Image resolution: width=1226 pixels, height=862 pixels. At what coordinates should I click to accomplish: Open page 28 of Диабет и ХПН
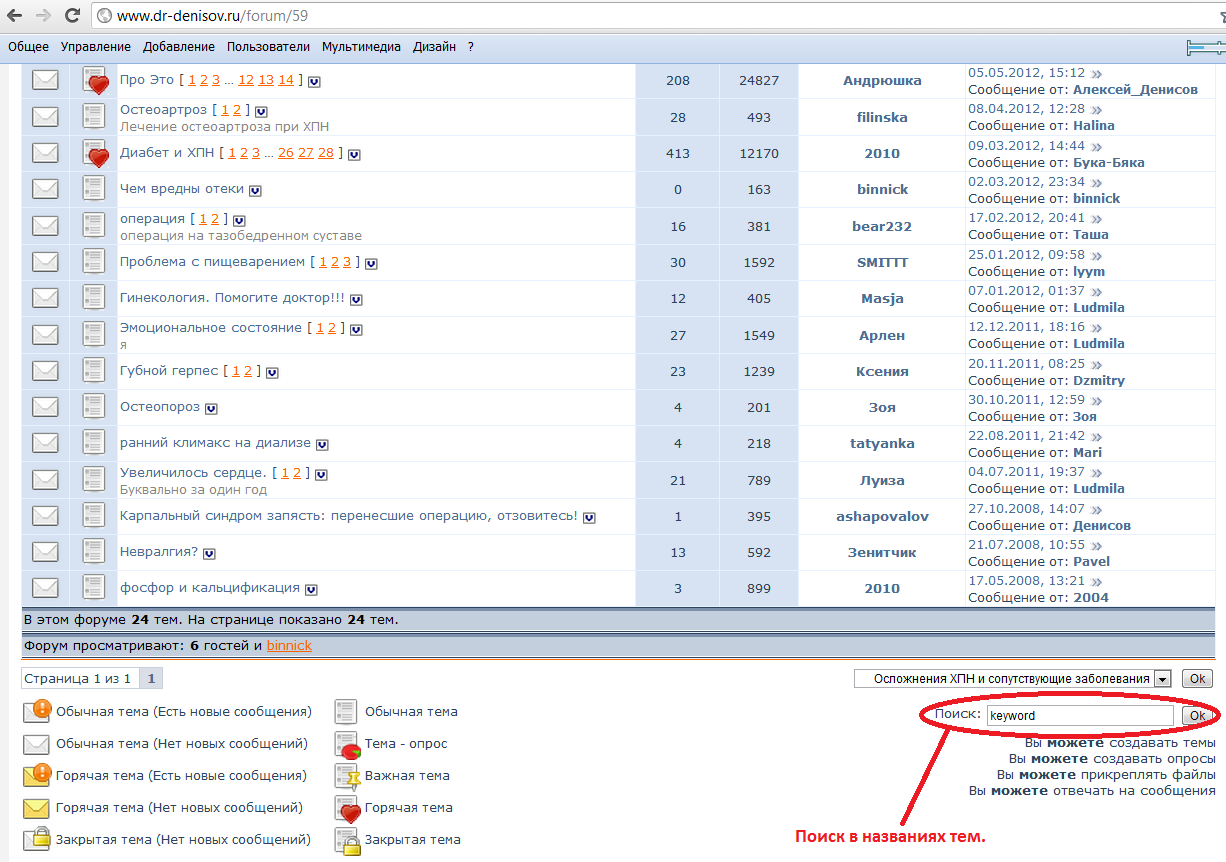click(325, 153)
